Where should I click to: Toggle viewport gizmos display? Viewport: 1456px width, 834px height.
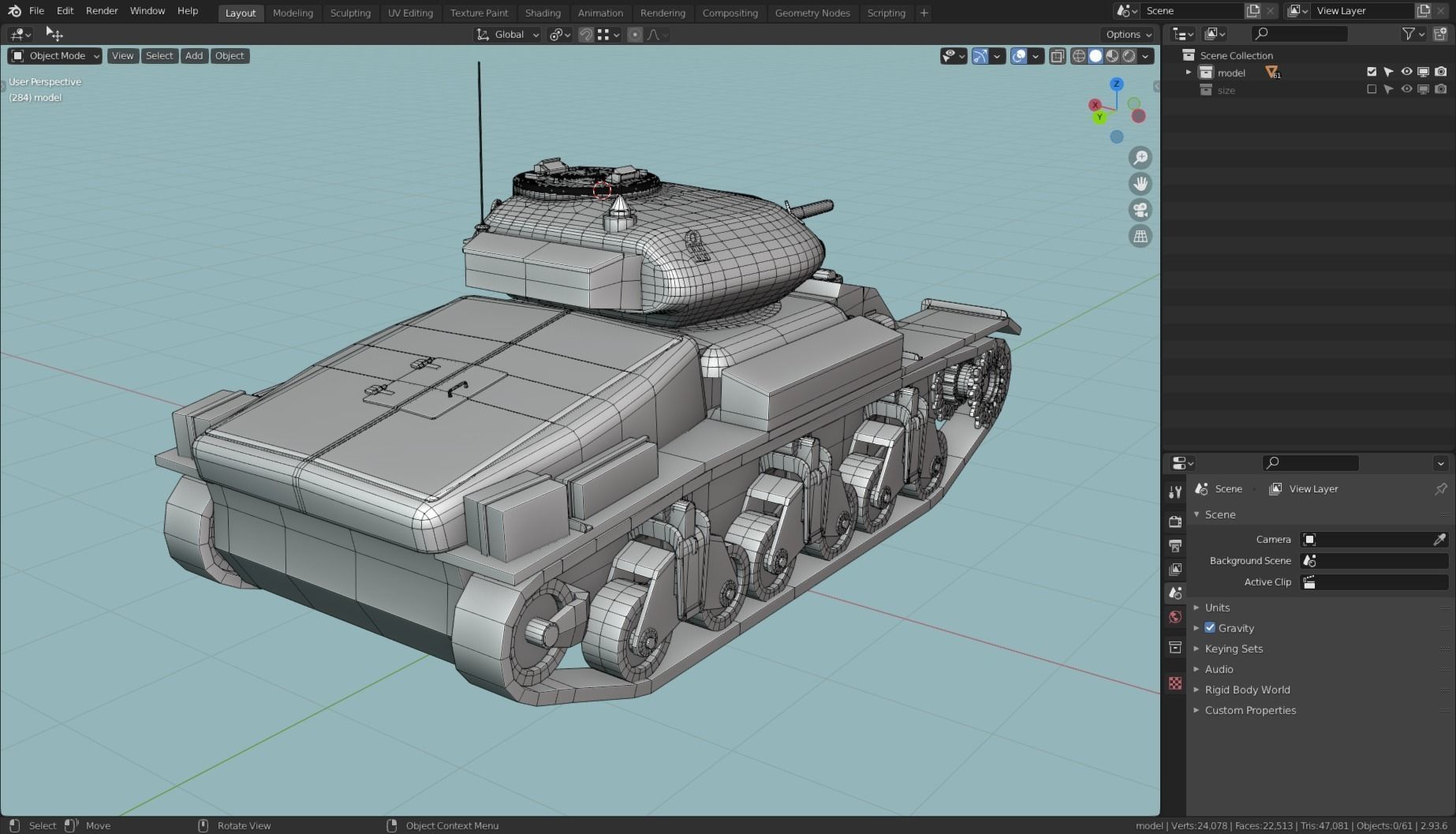(980, 56)
